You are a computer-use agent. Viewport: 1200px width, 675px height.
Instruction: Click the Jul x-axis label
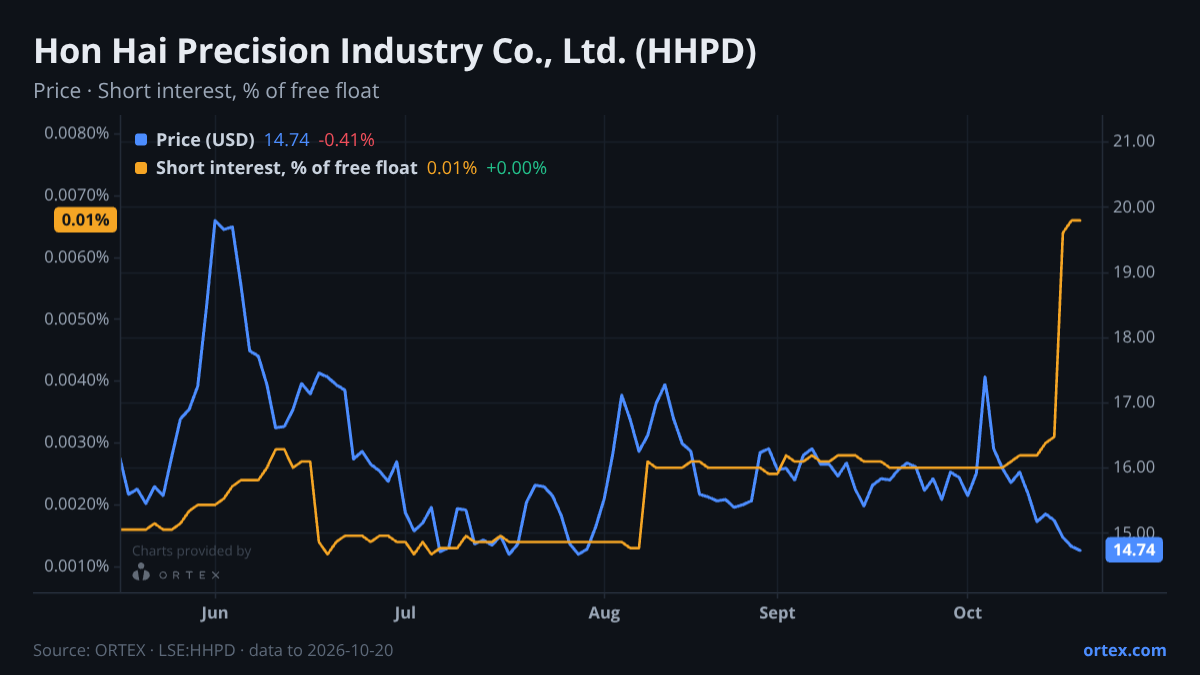[x=405, y=611]
